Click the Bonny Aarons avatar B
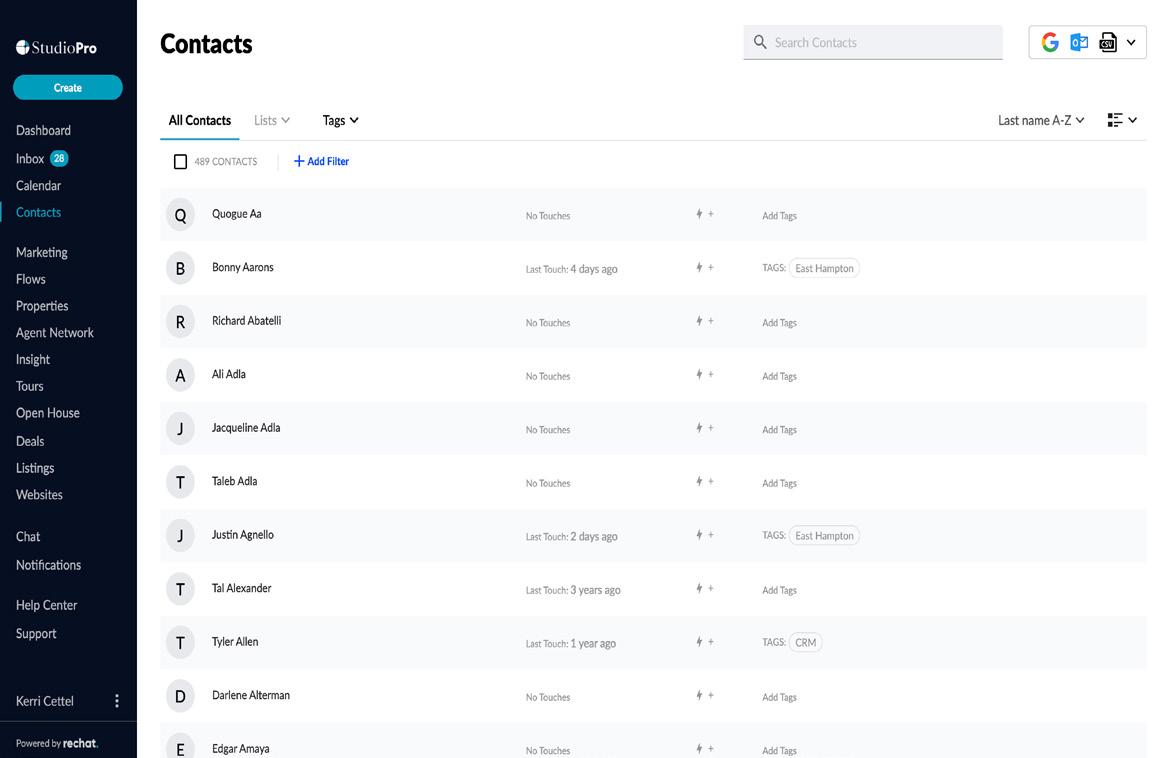This screenshot has width=1167, height=758. [x=180, y=268]
